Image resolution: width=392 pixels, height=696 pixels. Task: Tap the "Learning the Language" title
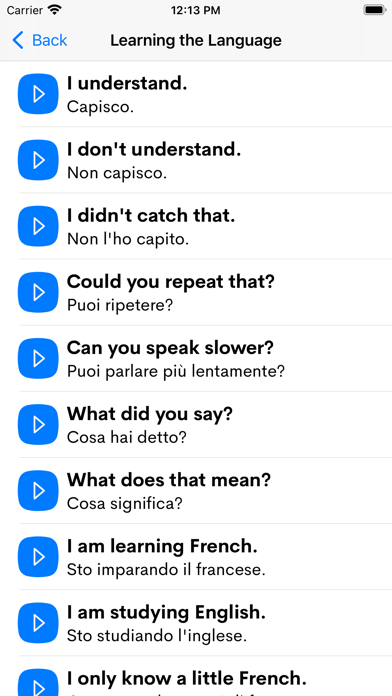(x=196, y=40)
